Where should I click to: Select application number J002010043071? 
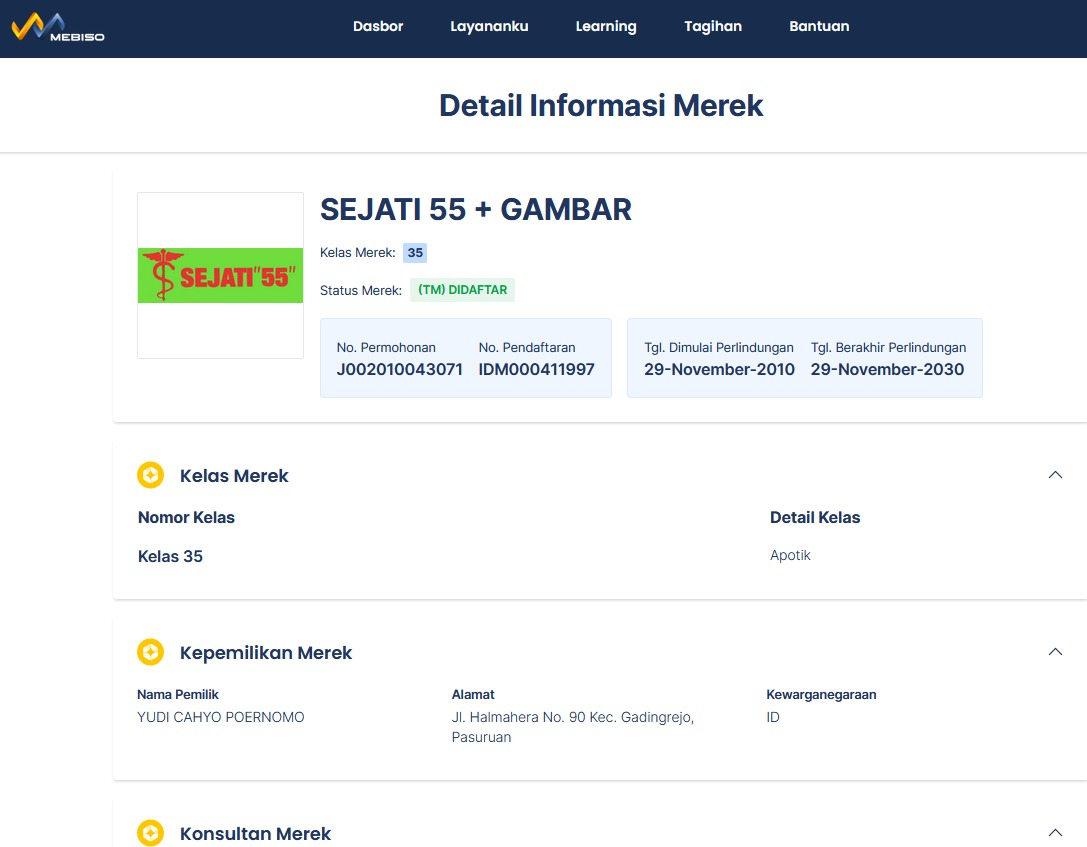click(x=399, y=369)
